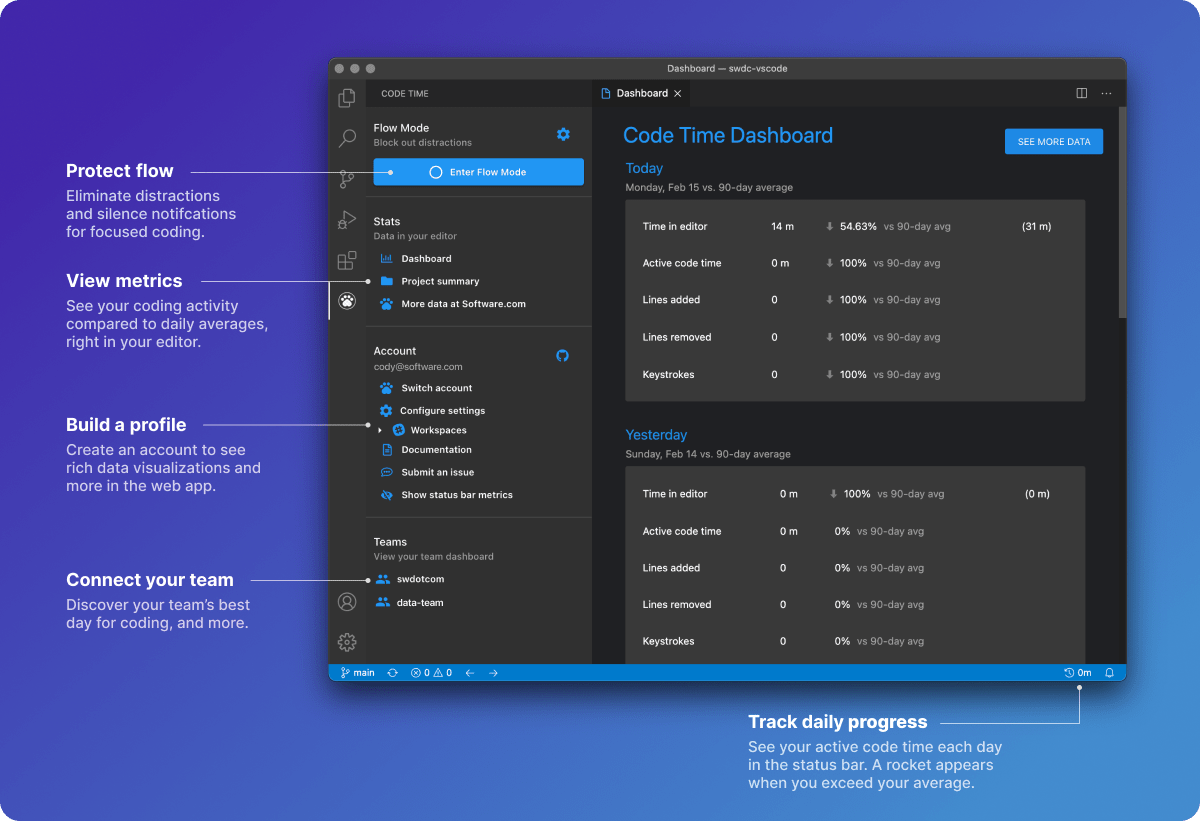The height and width of the screenshot is (821, 1200).
Task: Click the 0m code time status item
Action: point(1078,673)
